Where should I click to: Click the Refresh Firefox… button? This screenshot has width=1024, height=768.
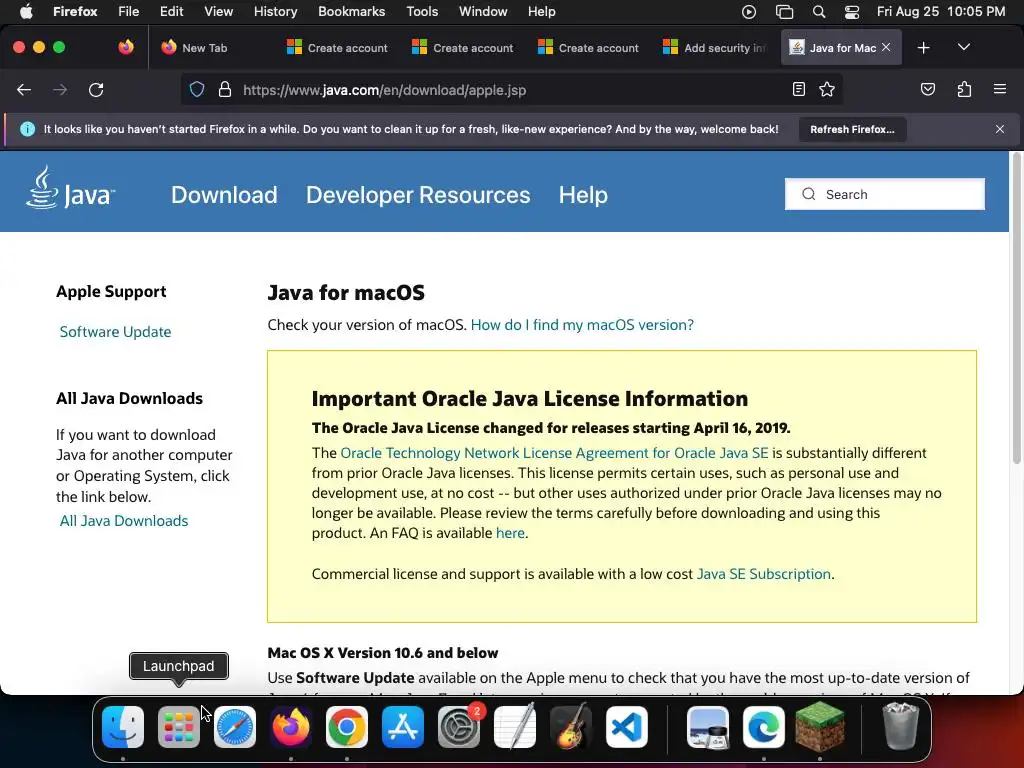(852, 129)
